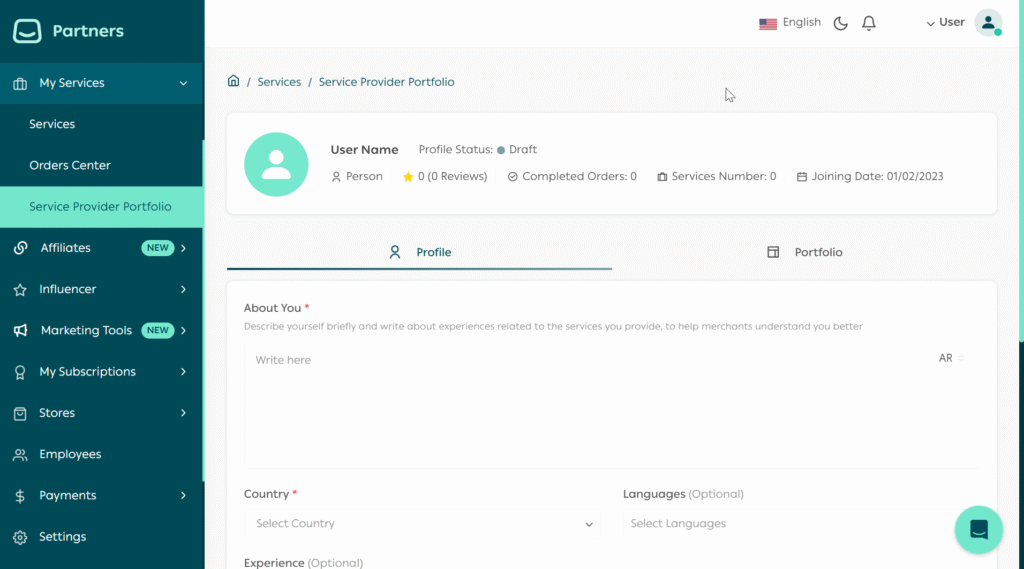The height and width of the screenshot is (569, 1024).
Task: Go to Orders Center
Action: [70, 165]
